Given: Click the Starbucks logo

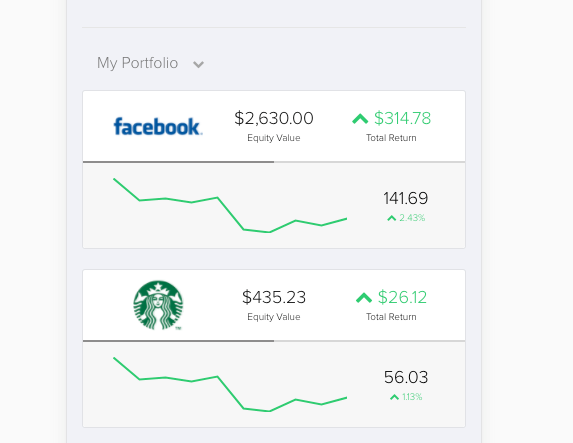Looking at the screenshot, I should click(158, 305).
